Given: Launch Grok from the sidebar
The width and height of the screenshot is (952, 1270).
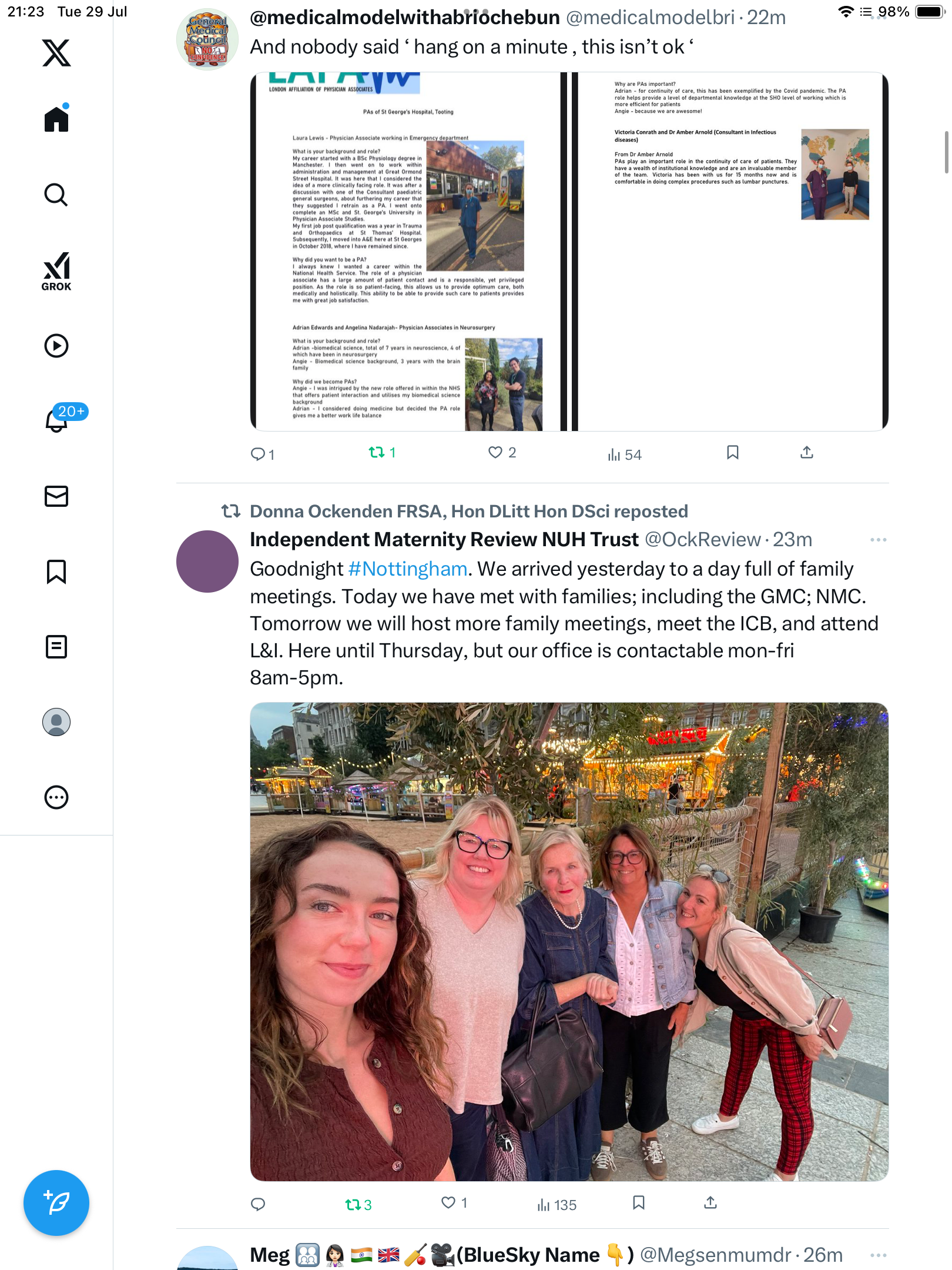Looking at the screenshot, I should pos(56,272).
